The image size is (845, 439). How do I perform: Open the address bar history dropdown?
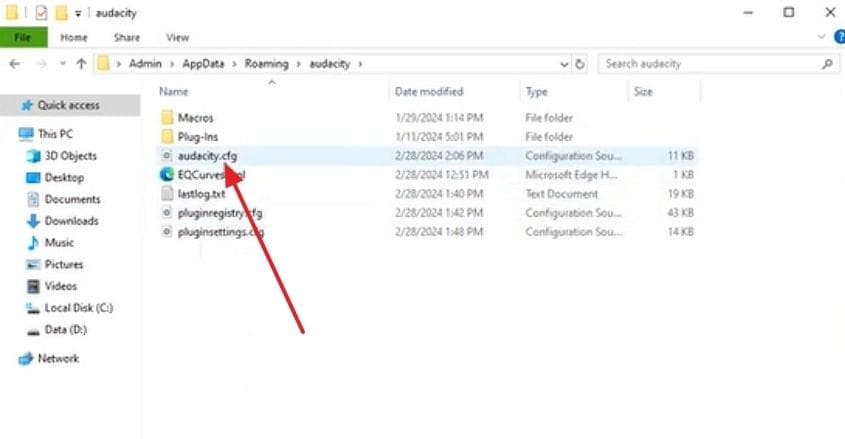click(x=564, y=64)
